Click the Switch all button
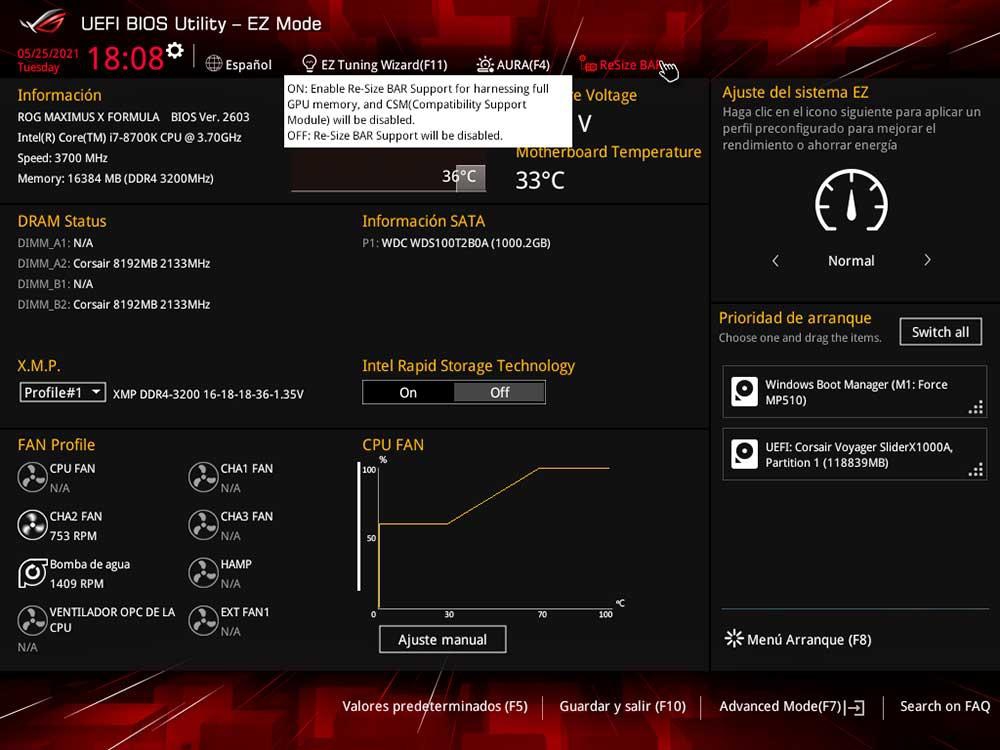Viewport: 1000px width, 750px height. (x=941, y=332)
